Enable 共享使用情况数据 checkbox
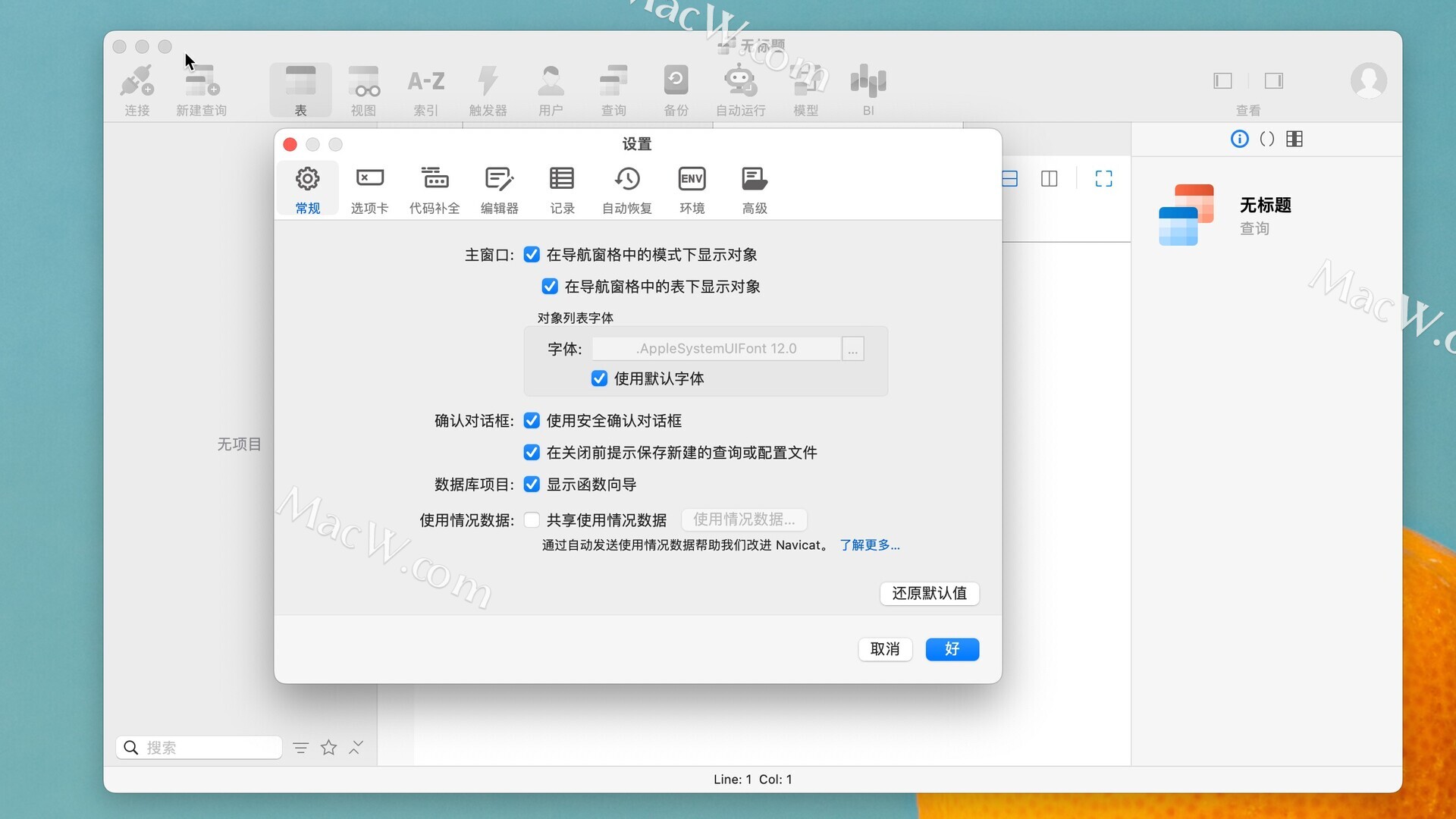Image resolution: width=1456 pixels, height=819 pixels. click(532, 520)
